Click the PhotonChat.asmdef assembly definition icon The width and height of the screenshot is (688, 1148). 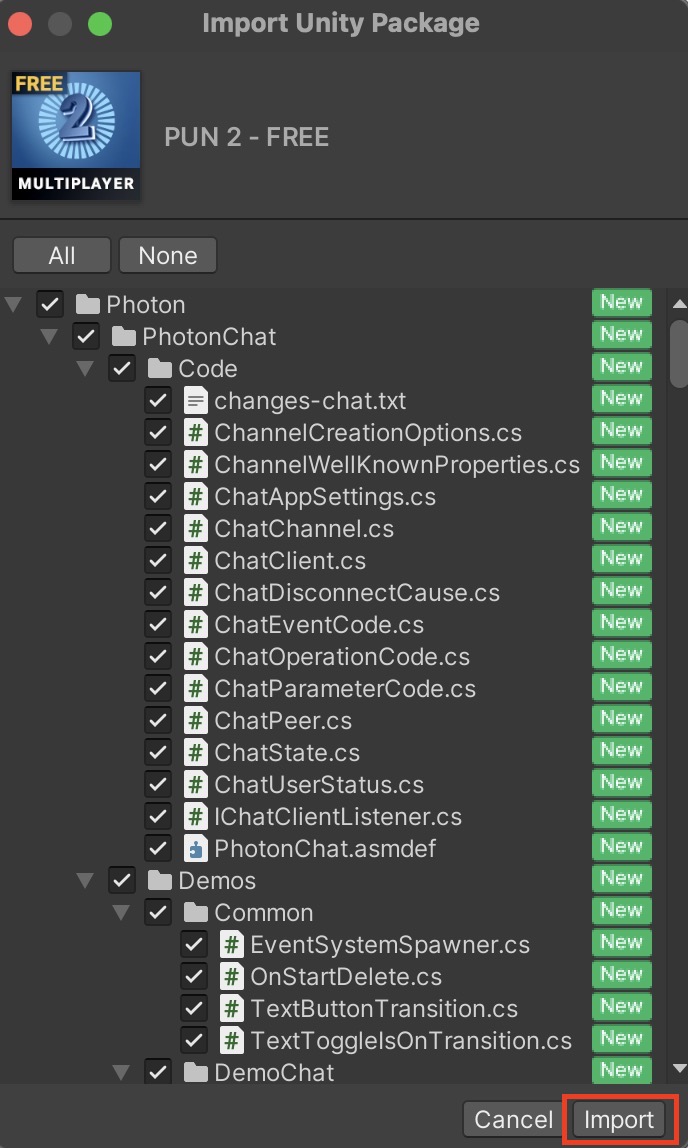point(195,849)
